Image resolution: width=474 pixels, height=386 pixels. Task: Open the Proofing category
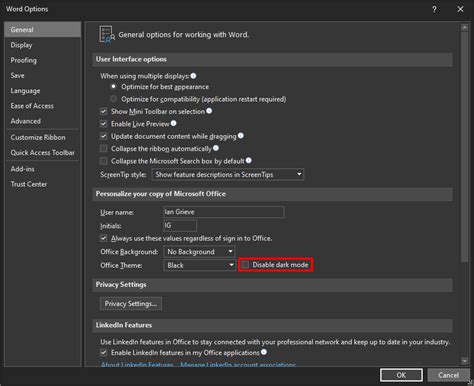pos(43,60)
